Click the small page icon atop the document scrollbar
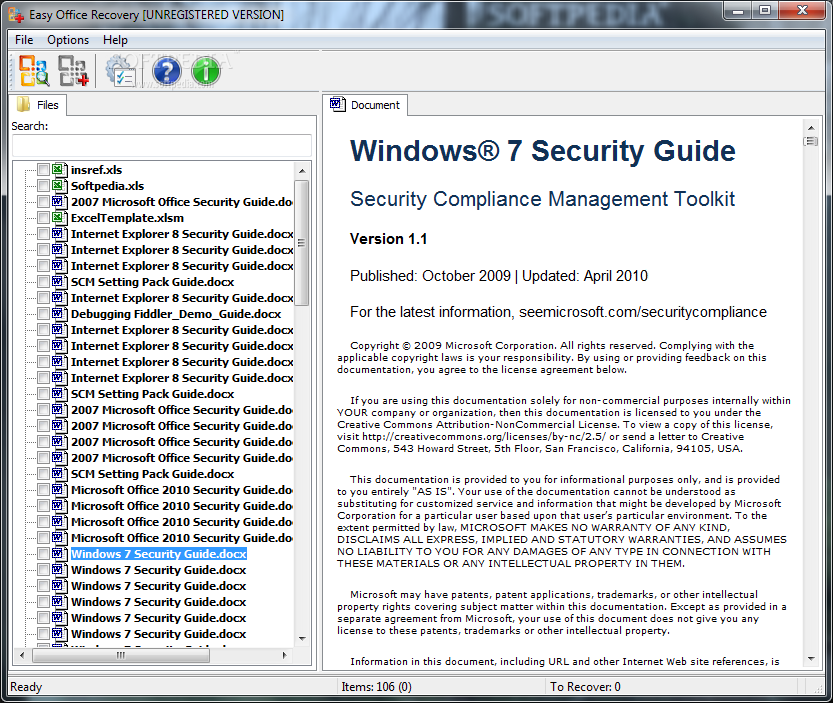 pyautogui.click(x=811, y=141)
